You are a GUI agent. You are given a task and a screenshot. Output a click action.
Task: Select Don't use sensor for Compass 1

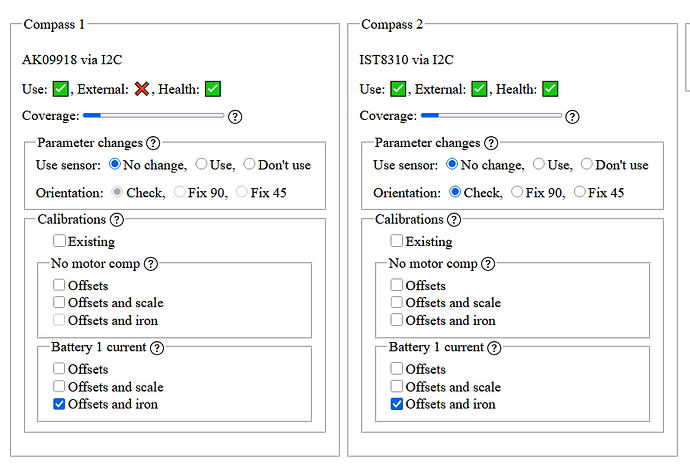tap(249, 164)
